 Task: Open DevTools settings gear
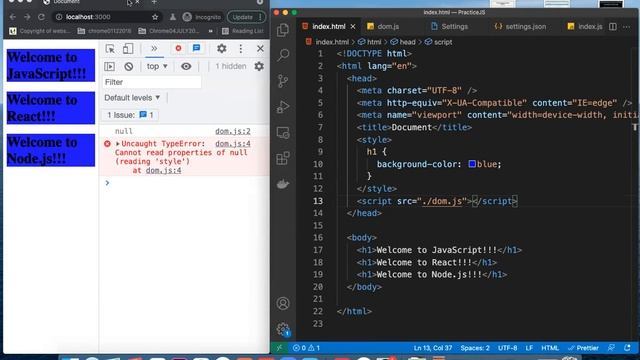click(x=222, y=49)
